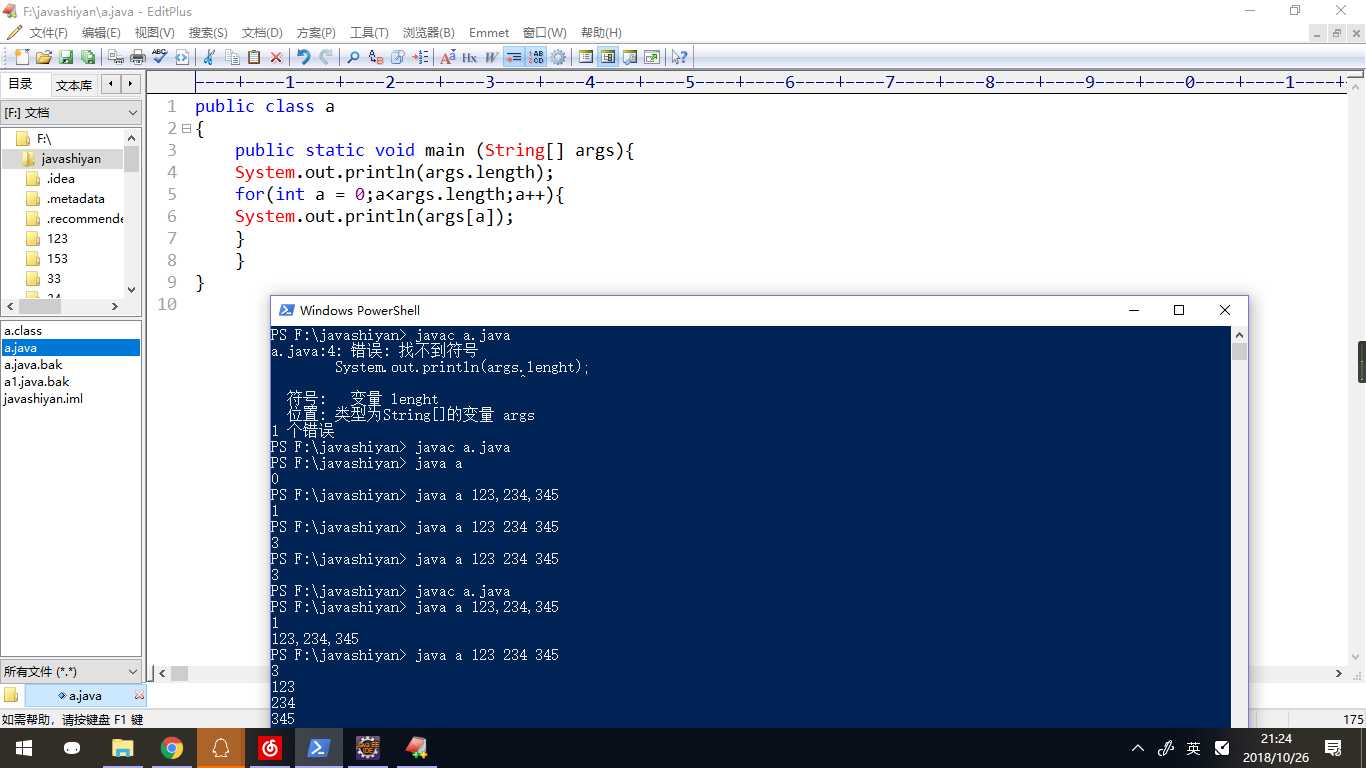This screenshot has width=1366, height=768.
Task: Open the 视图(V) menu
Action: (x=154, y=33)
